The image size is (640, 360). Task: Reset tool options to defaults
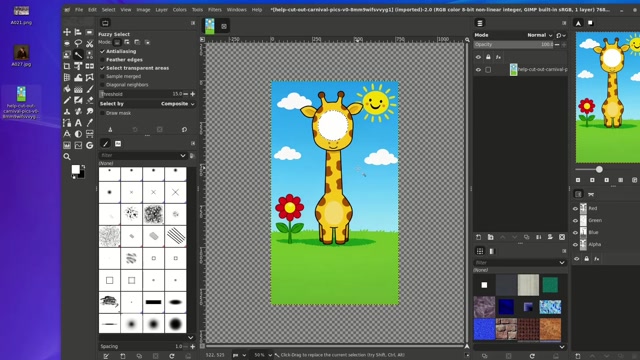[184, 129]
